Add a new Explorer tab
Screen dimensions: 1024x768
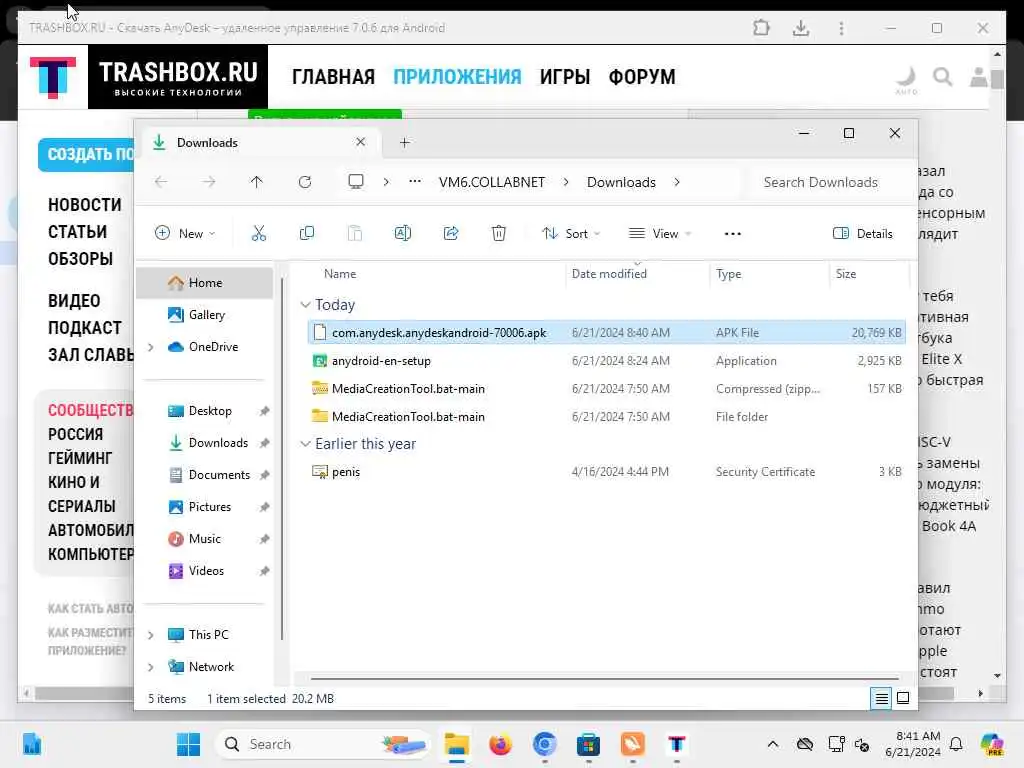click(404, 142)
